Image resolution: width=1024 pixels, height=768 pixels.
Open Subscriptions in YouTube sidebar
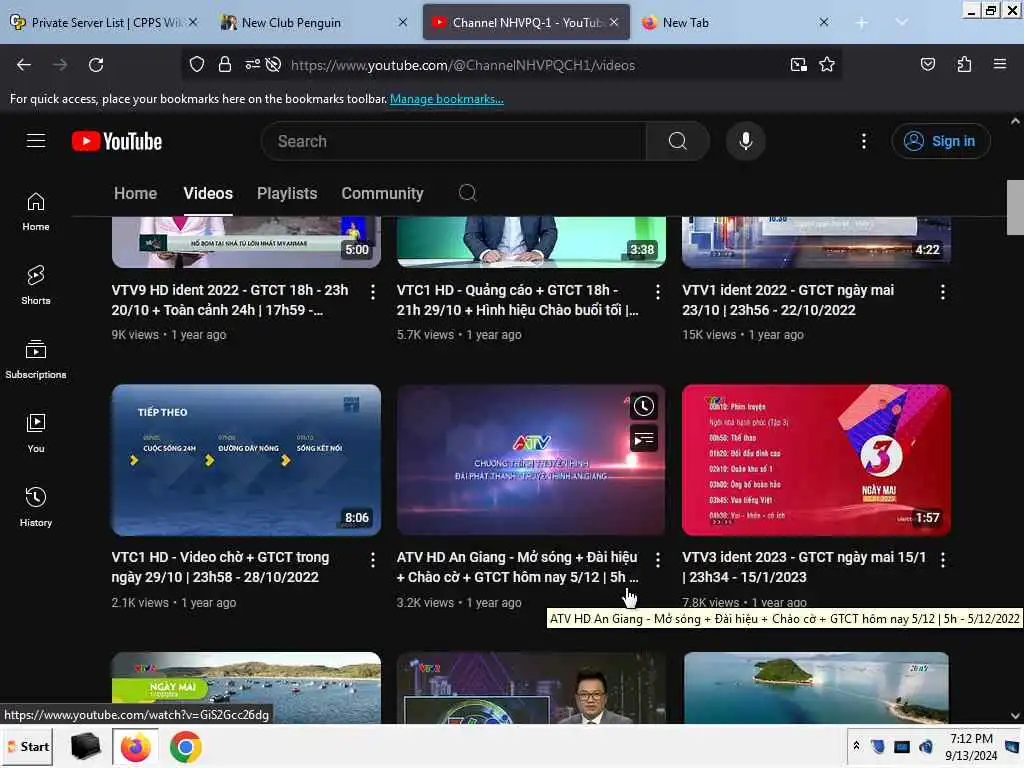click(x=36, y=359)
